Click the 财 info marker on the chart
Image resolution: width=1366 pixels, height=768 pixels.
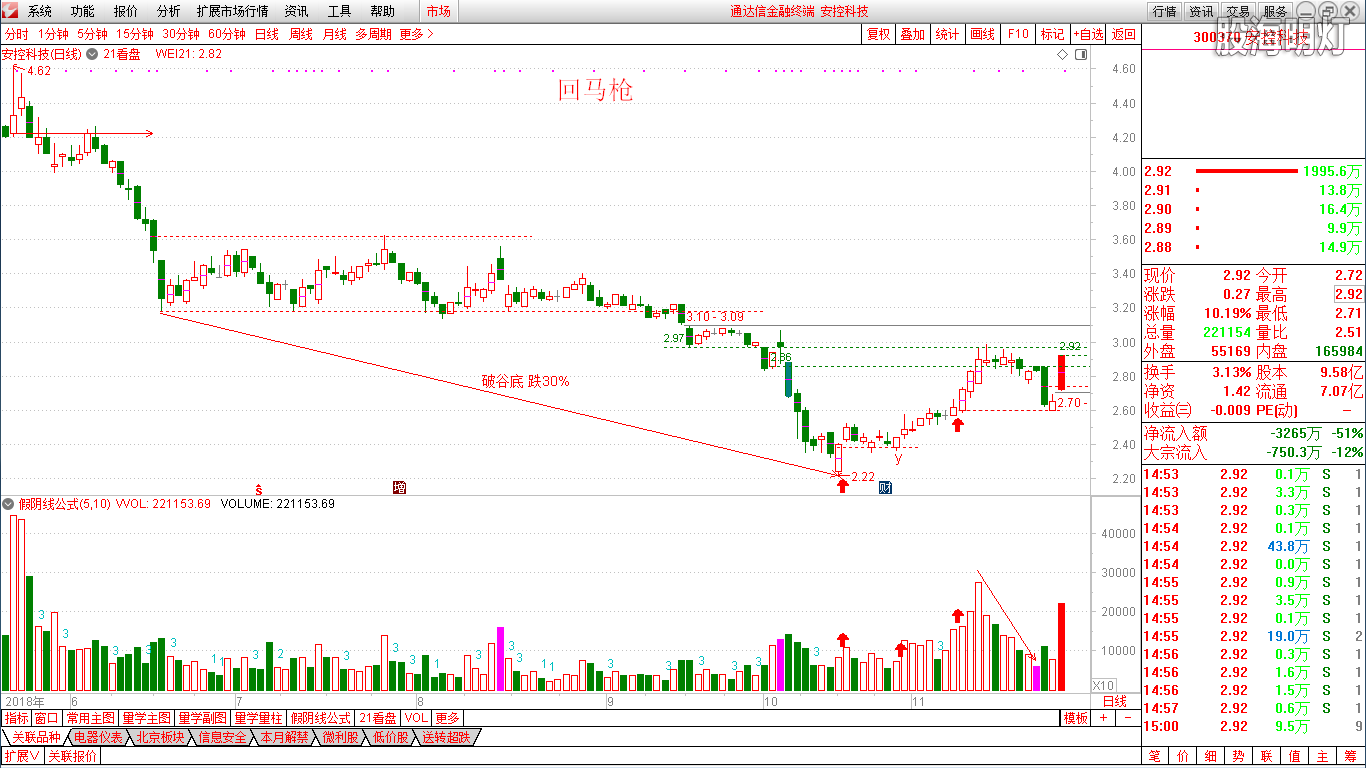point(885,488)
